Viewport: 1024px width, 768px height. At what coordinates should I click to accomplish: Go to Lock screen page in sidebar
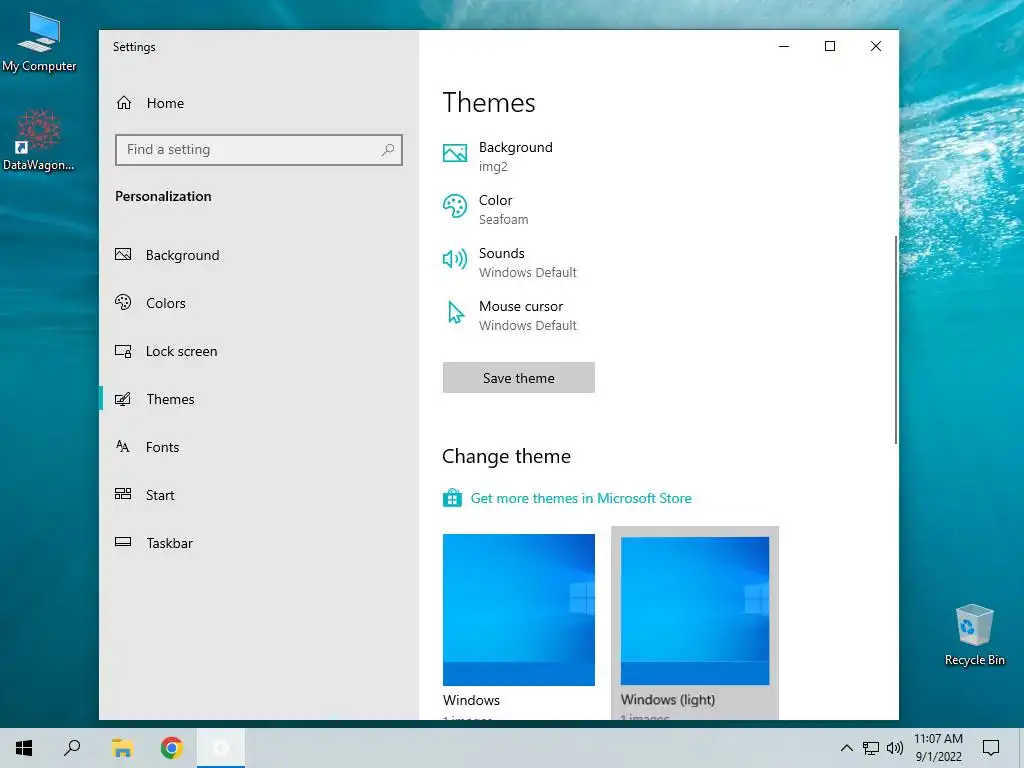click(x=259, y=351)
